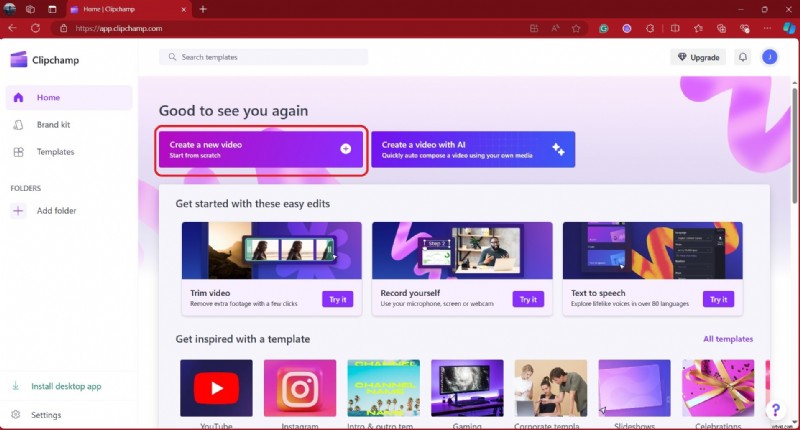800x430 pixels.
Task: Click the Install desktop app download icon
Action: click(16, 386)
